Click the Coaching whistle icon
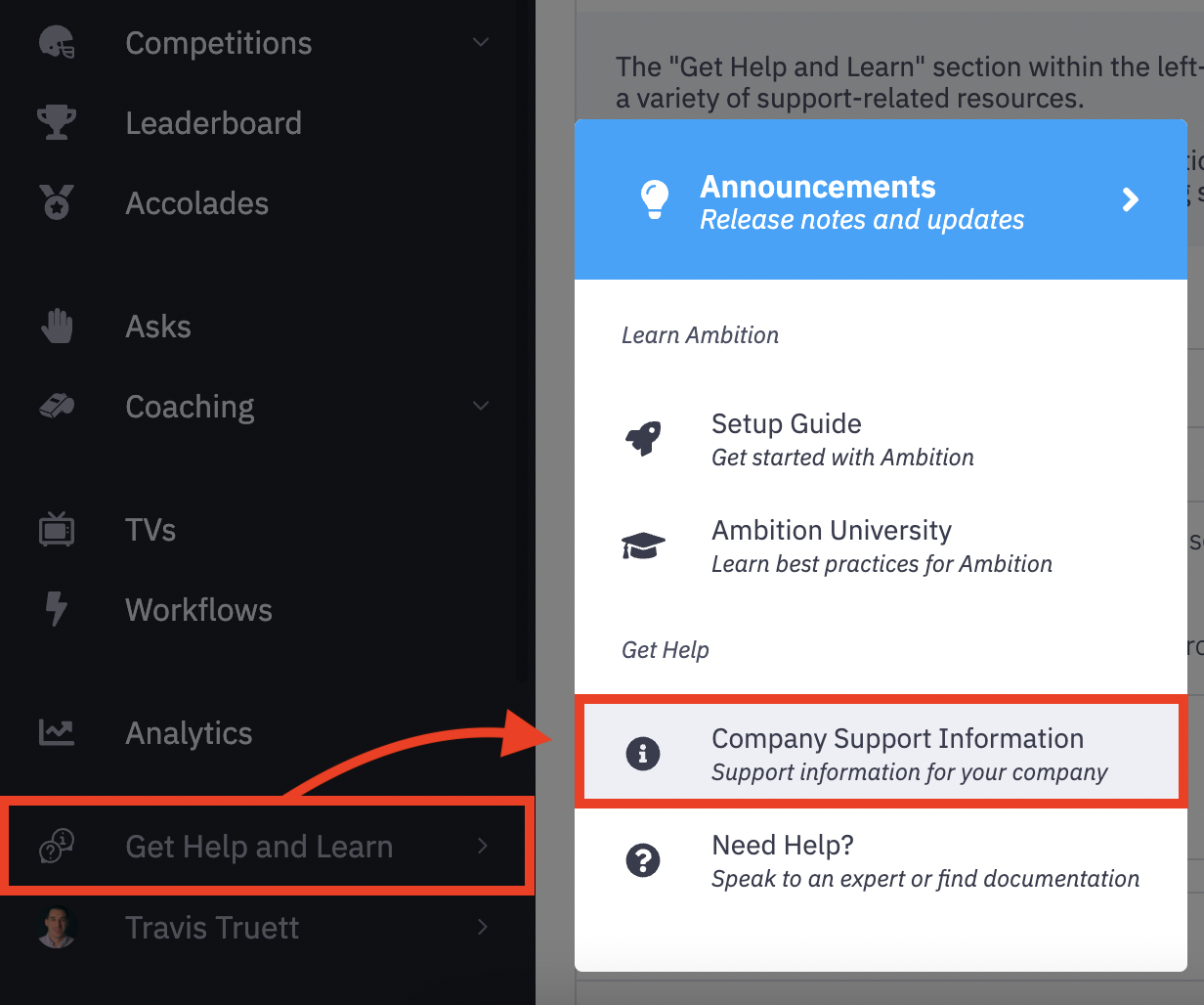 57,406
